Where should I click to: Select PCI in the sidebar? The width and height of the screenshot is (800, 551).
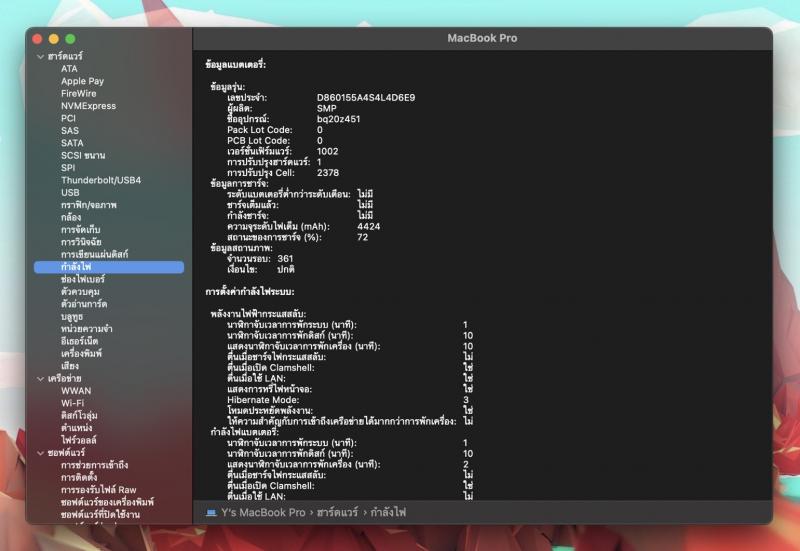click(68, 118)
